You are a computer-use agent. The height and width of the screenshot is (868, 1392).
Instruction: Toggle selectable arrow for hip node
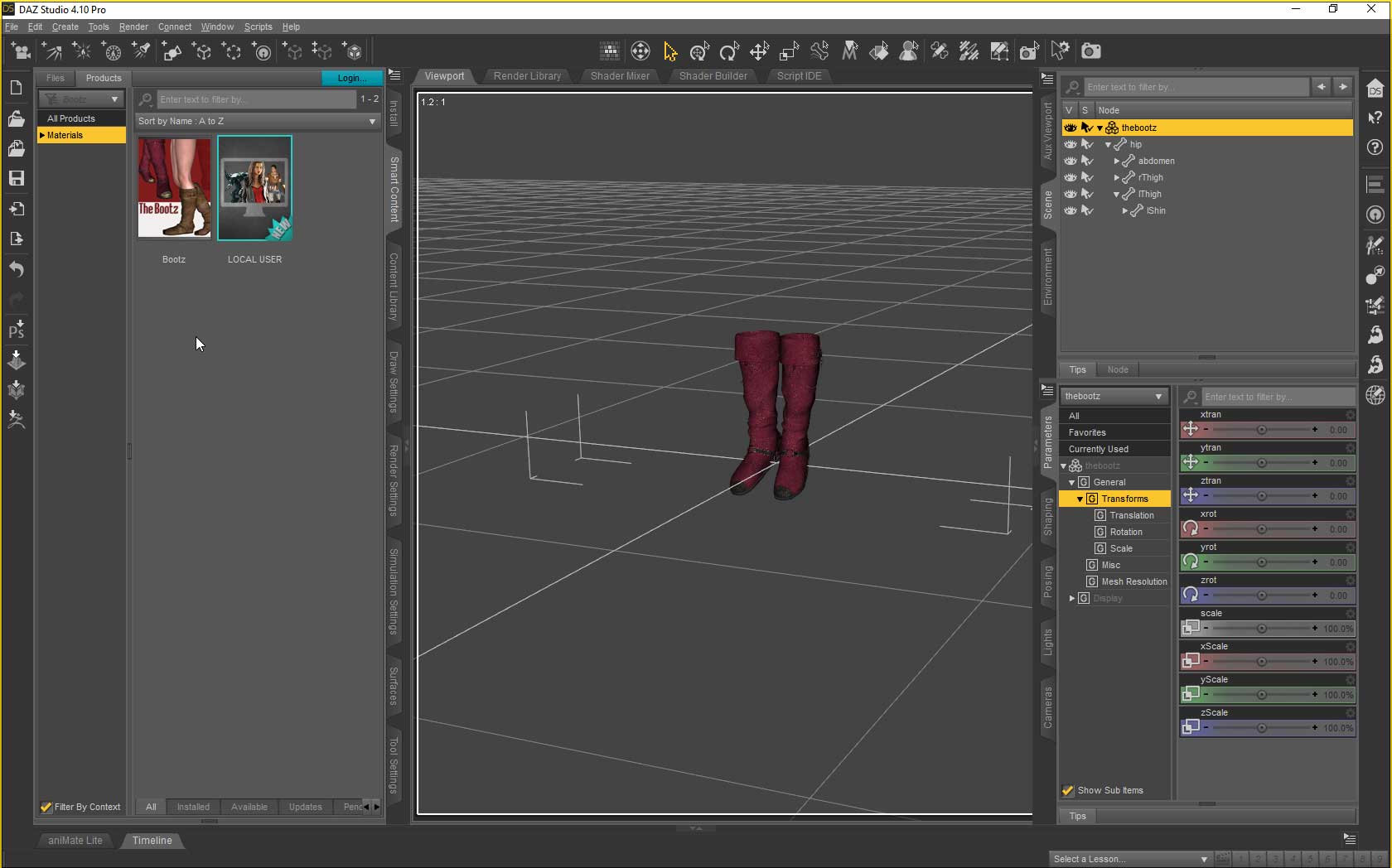coord(1087,144)
